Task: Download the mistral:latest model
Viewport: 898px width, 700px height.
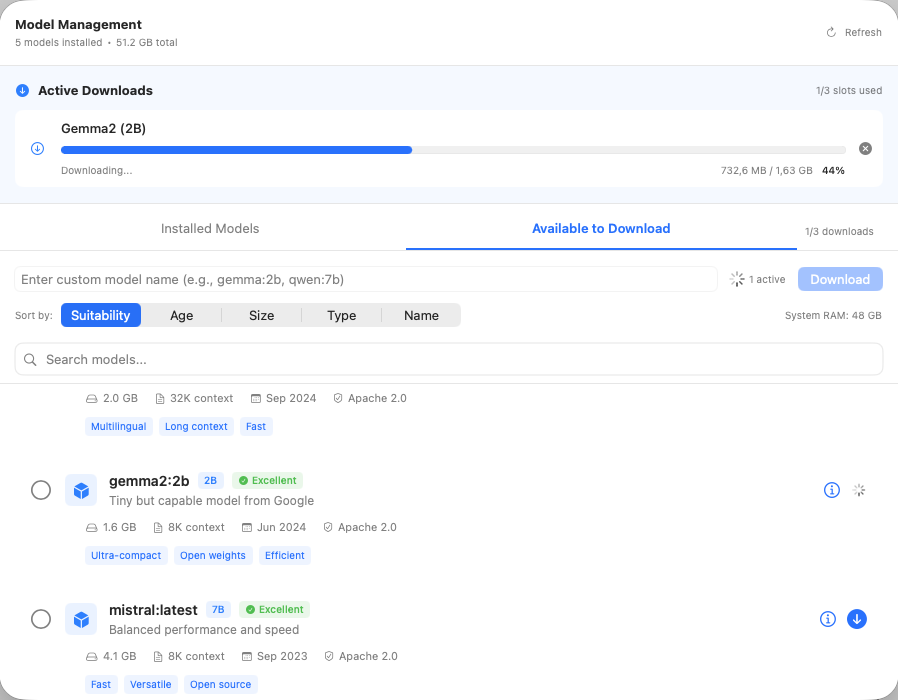Action: tap(857, 619)
